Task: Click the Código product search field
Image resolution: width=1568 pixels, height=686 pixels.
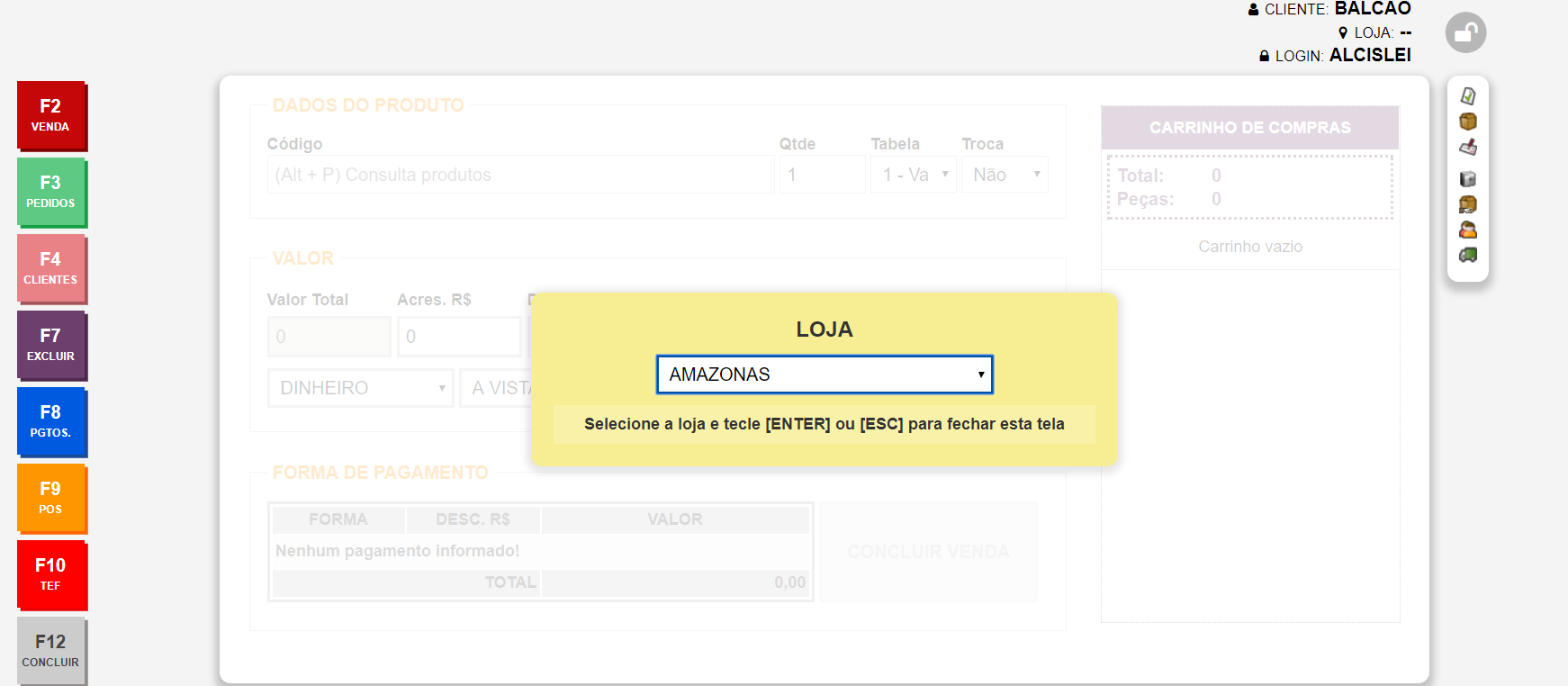Action: (520, 175)
